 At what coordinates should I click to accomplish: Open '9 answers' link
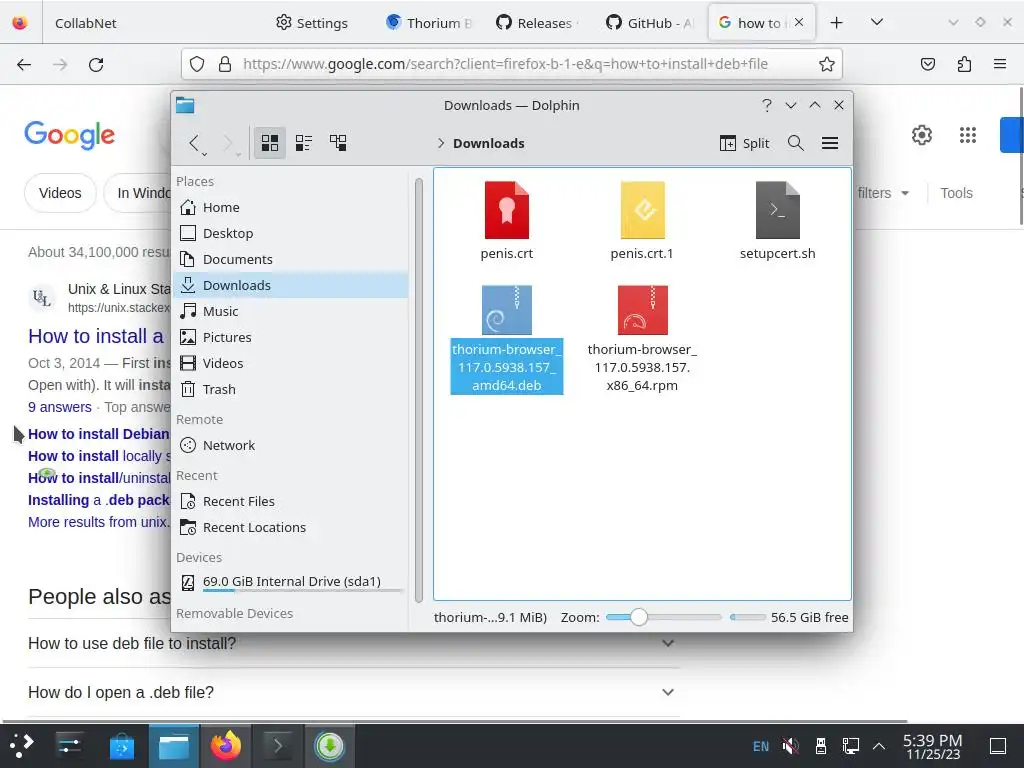pyautogui.click(x=60, y=407)
